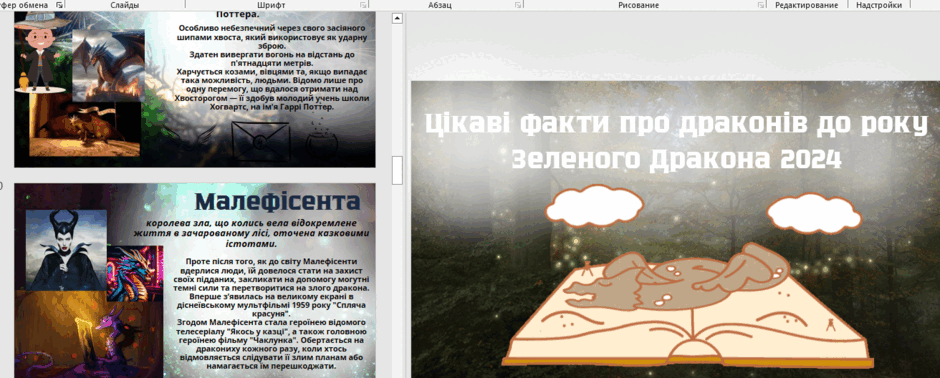The height and width of the screenshot is (378, 940).
Task: Open the Абзац group dialog launcher
Action: point(517,5)
